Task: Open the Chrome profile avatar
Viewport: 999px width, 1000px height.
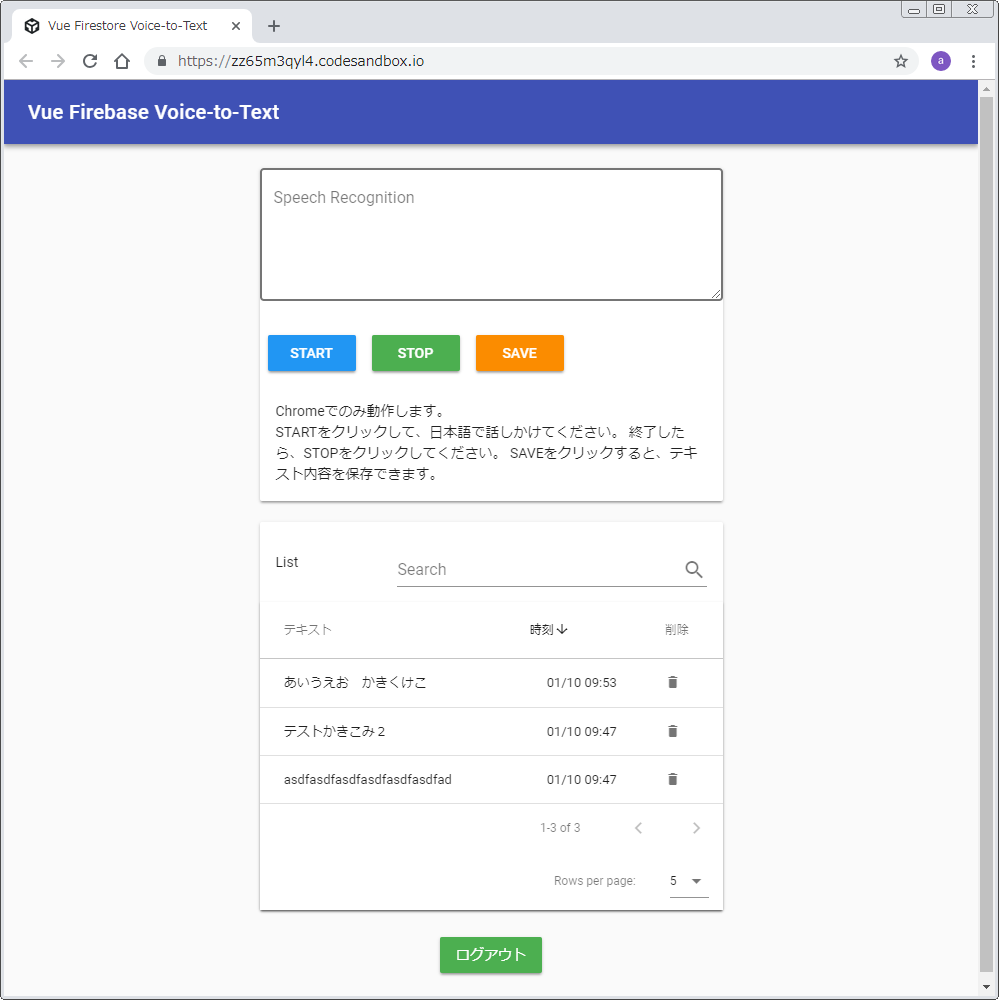Action: 940,61
